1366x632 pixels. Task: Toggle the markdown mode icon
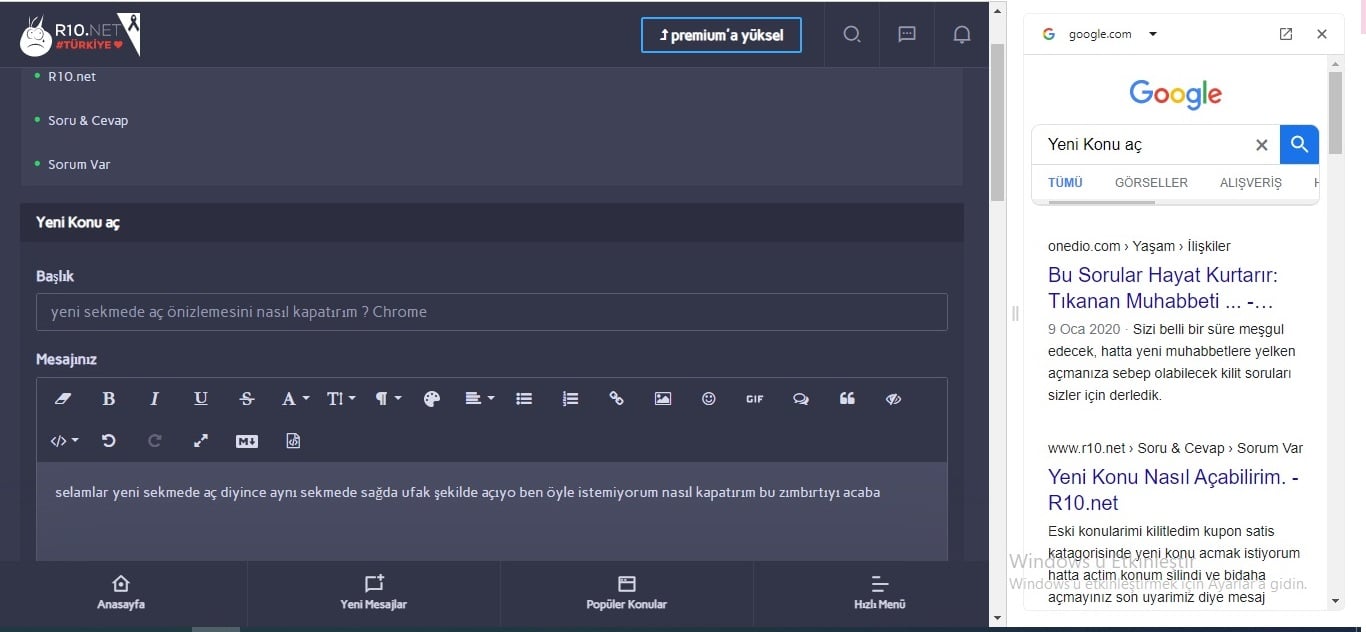click(247, 441)
